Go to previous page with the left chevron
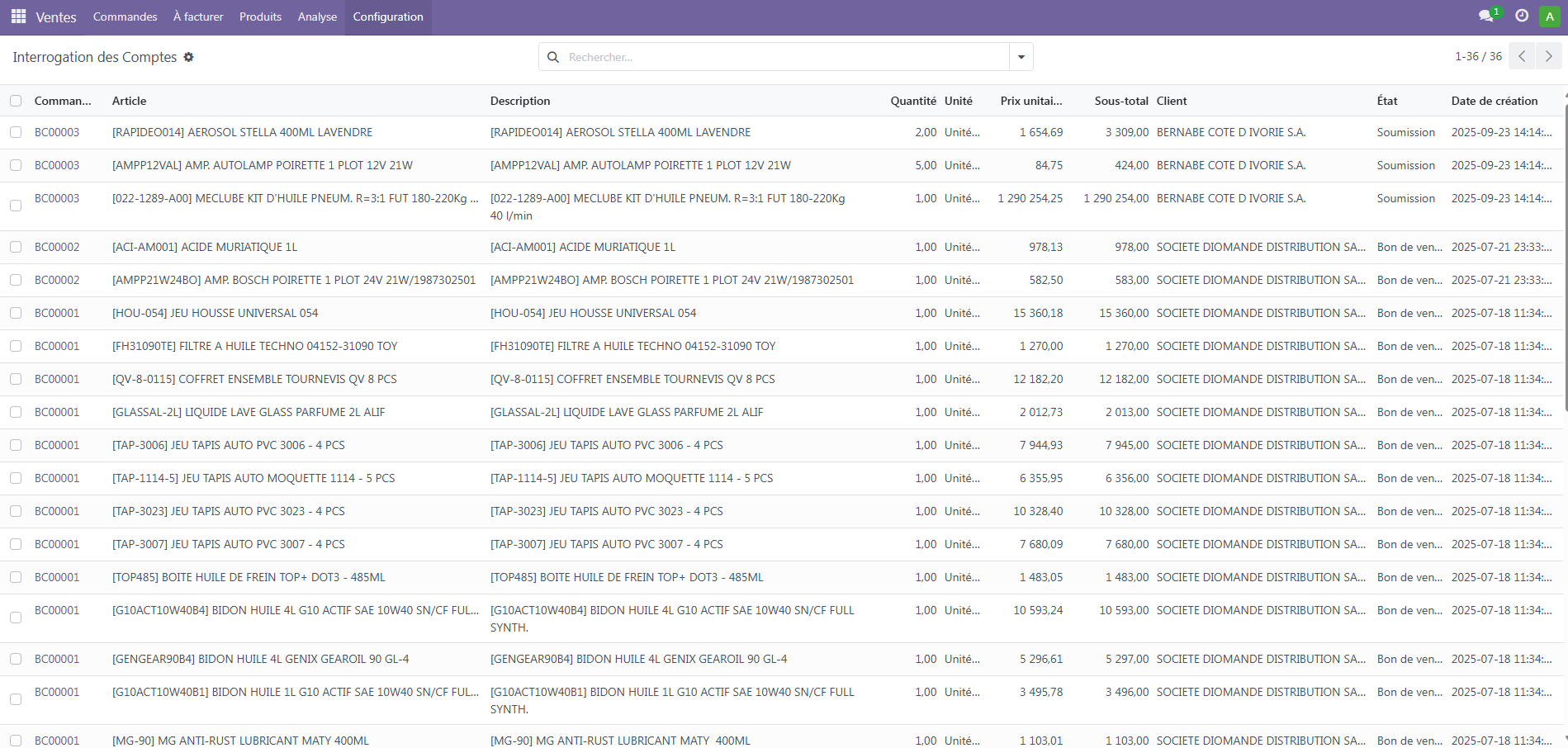The image size is (1568, 748). [1522, 55]
